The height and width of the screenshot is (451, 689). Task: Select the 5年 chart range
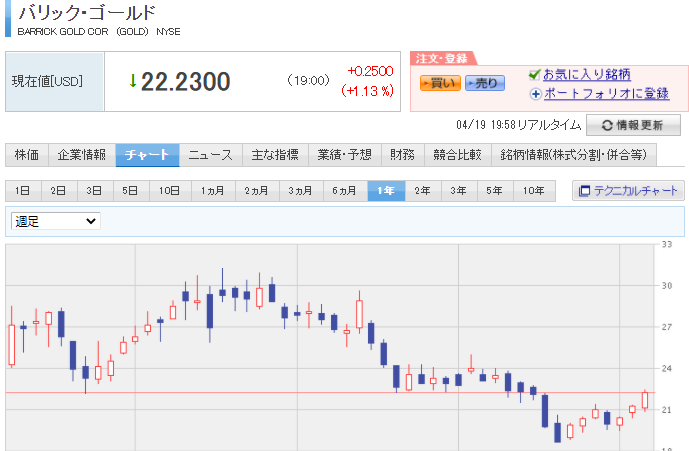pyautogui.click(x=495, y=191)
